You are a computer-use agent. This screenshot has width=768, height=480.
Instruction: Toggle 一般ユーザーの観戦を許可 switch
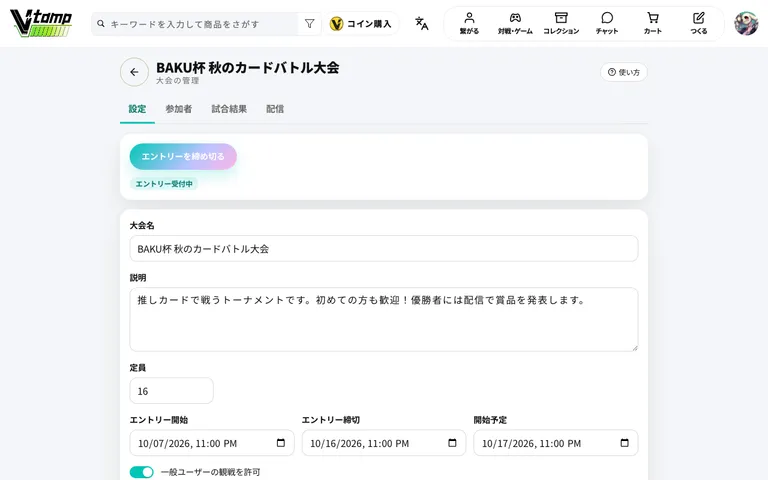(142, 472)
